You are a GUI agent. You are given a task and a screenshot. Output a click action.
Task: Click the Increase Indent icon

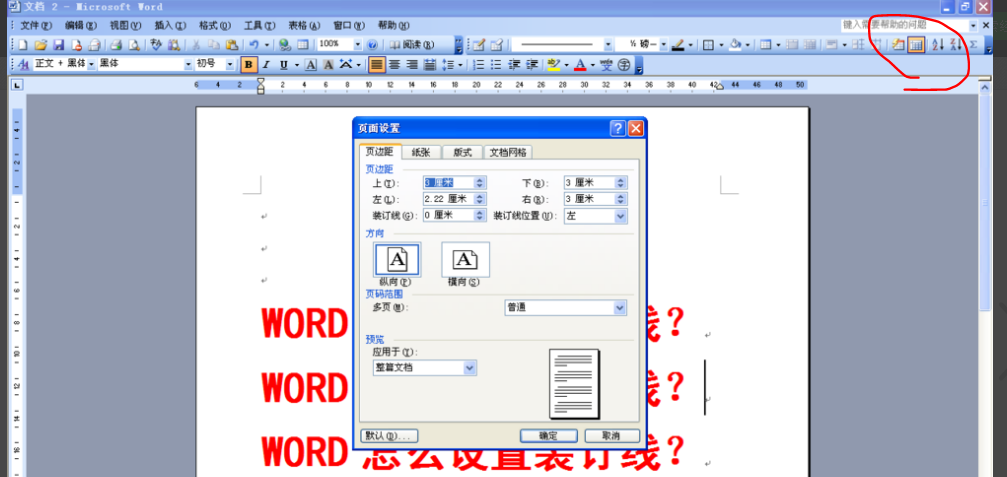coord(532,65)
